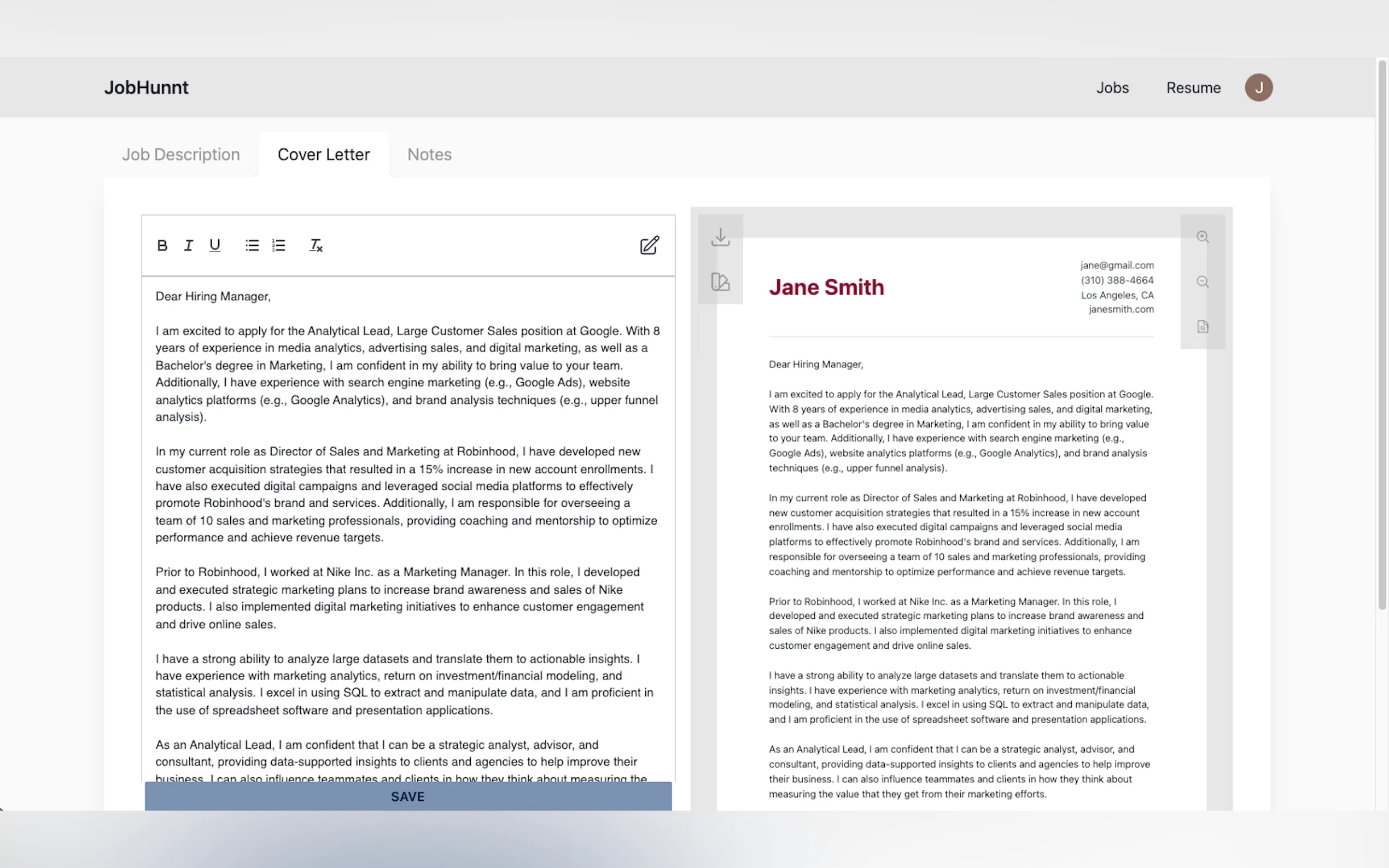Zoom in on the letter preview
Viewport: 1389px width, 868px height.
(x=1203, y=237)
